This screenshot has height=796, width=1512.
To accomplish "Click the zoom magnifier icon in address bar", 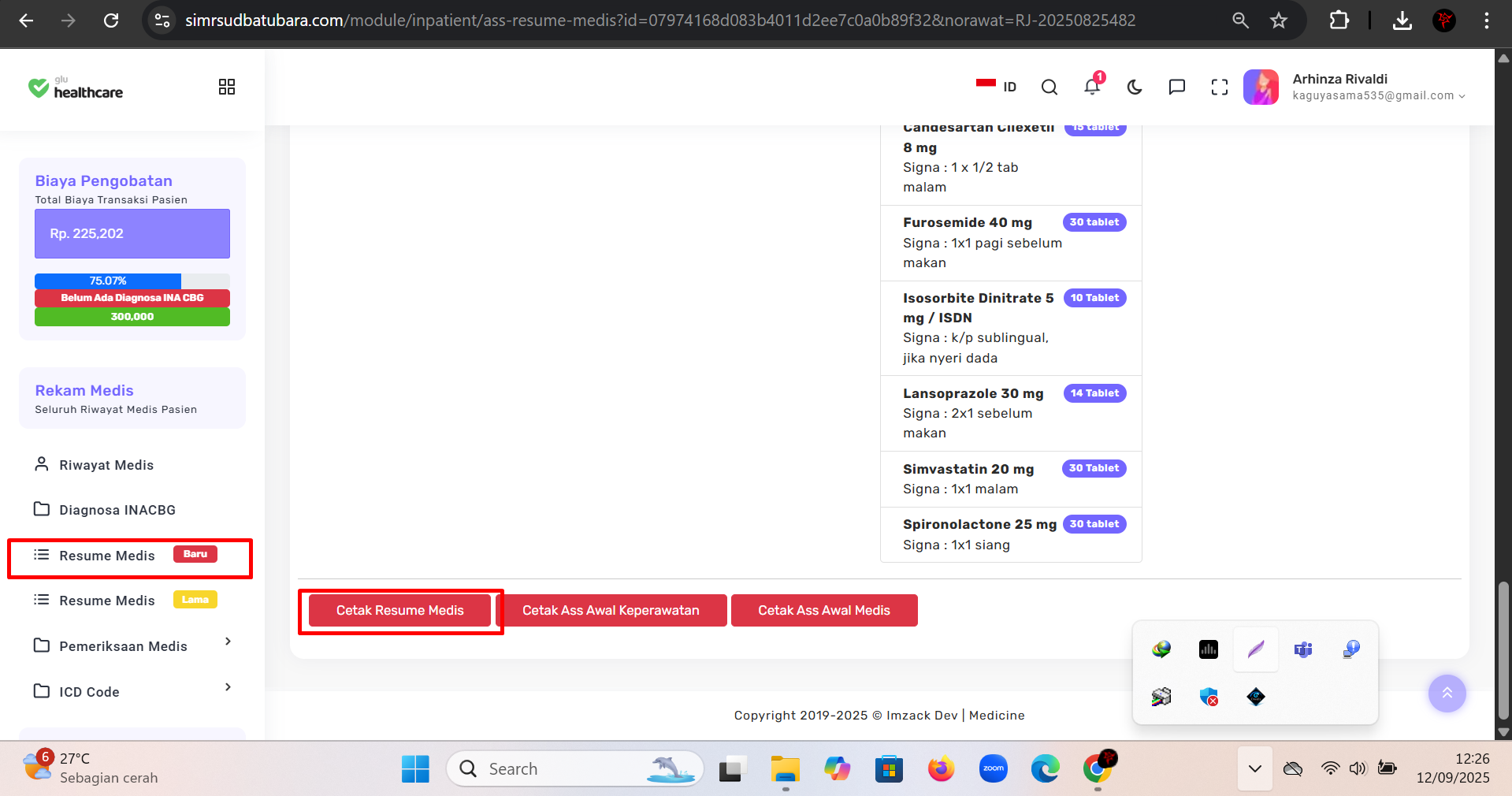I will coord(1240,20).
